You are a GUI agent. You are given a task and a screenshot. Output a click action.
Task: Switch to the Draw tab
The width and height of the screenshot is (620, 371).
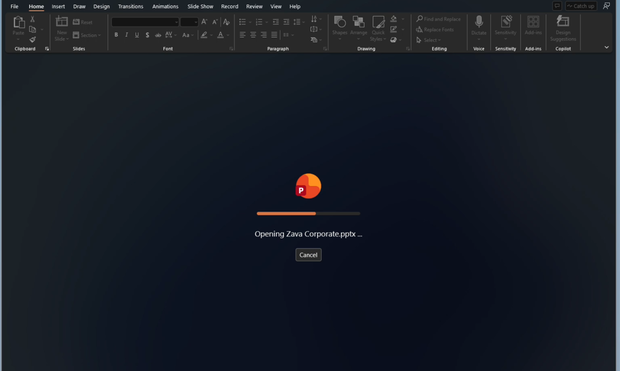point(79,6)
